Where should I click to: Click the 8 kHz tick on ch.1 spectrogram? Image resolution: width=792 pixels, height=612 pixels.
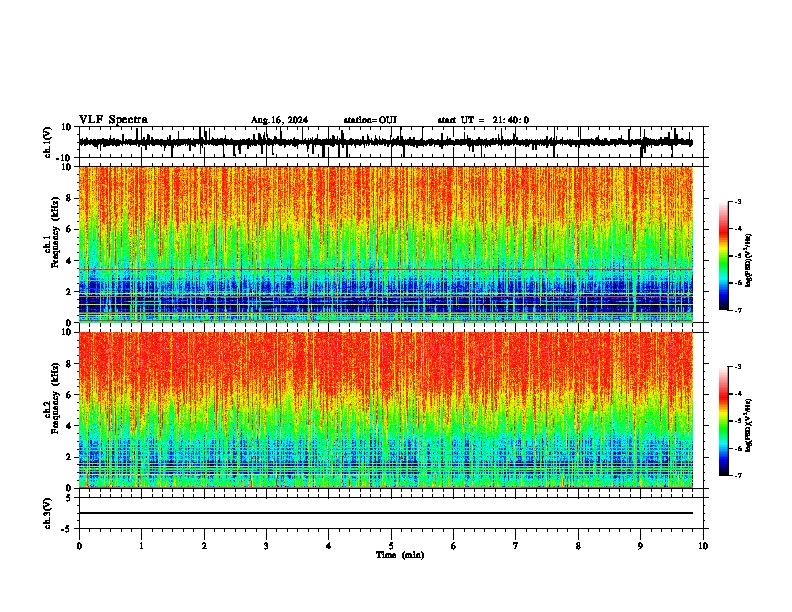70,198
